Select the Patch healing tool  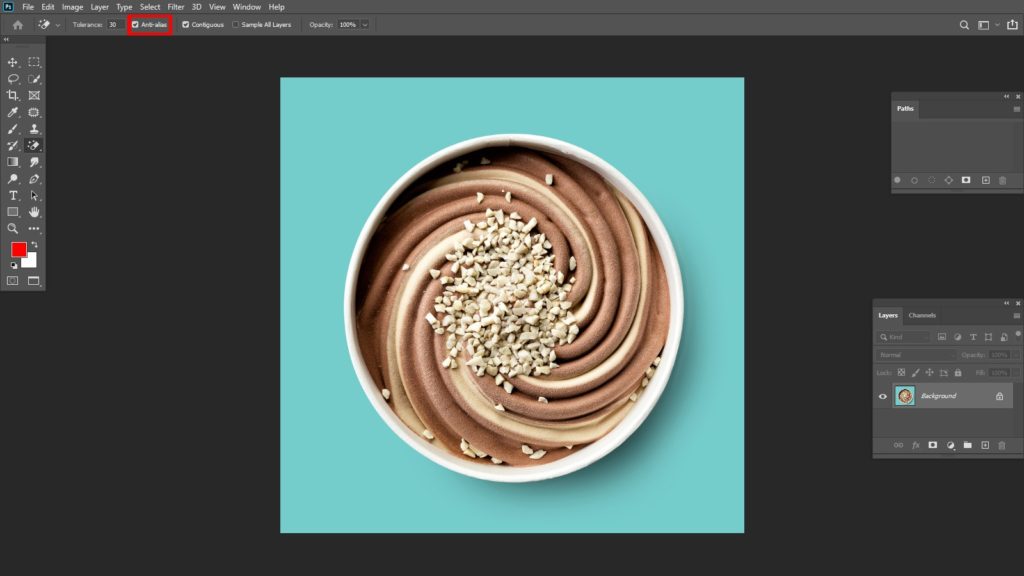point(34,112)
